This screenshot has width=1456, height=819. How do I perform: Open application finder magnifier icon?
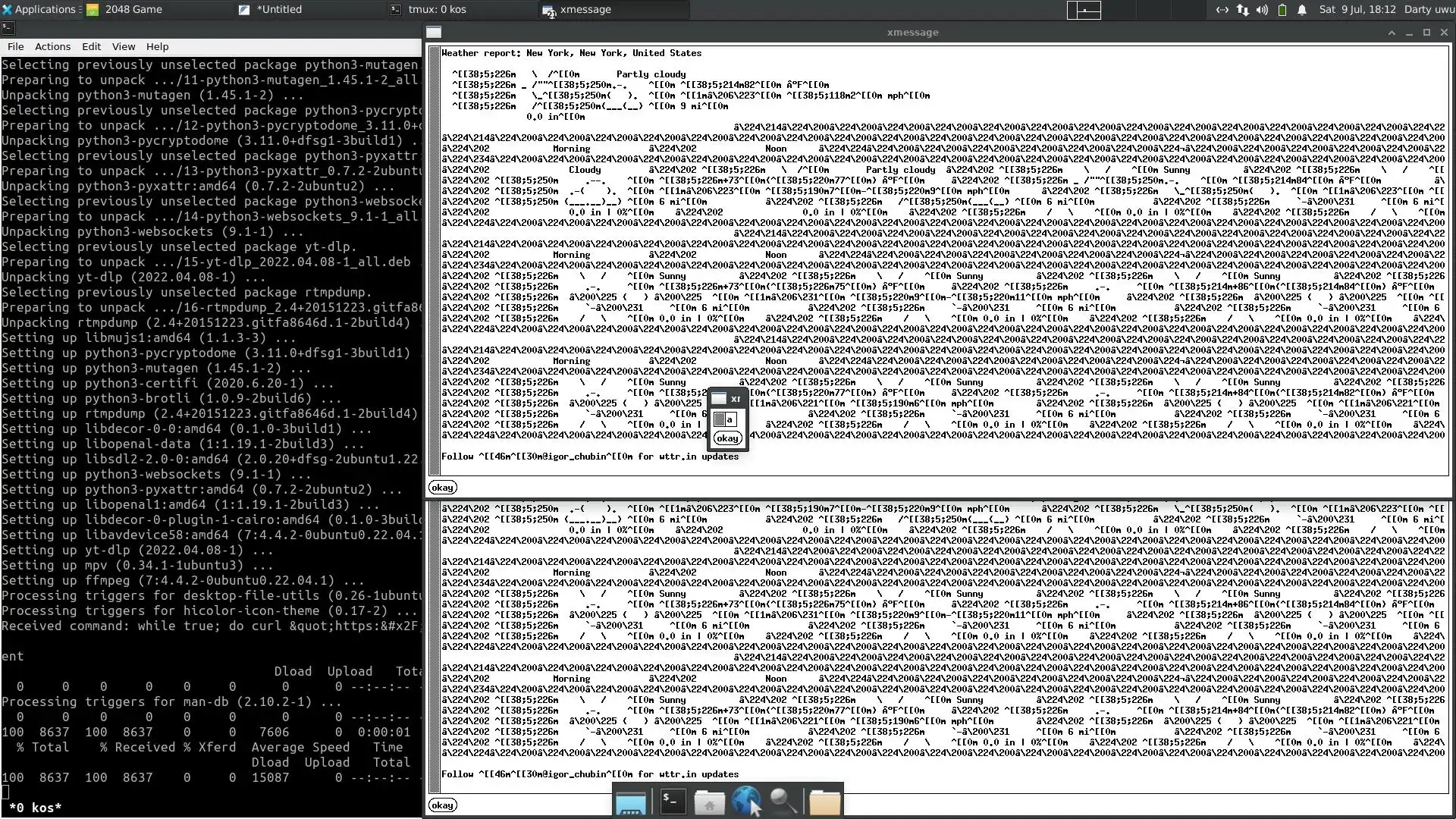pyautogui.click(x=783, y=801)
